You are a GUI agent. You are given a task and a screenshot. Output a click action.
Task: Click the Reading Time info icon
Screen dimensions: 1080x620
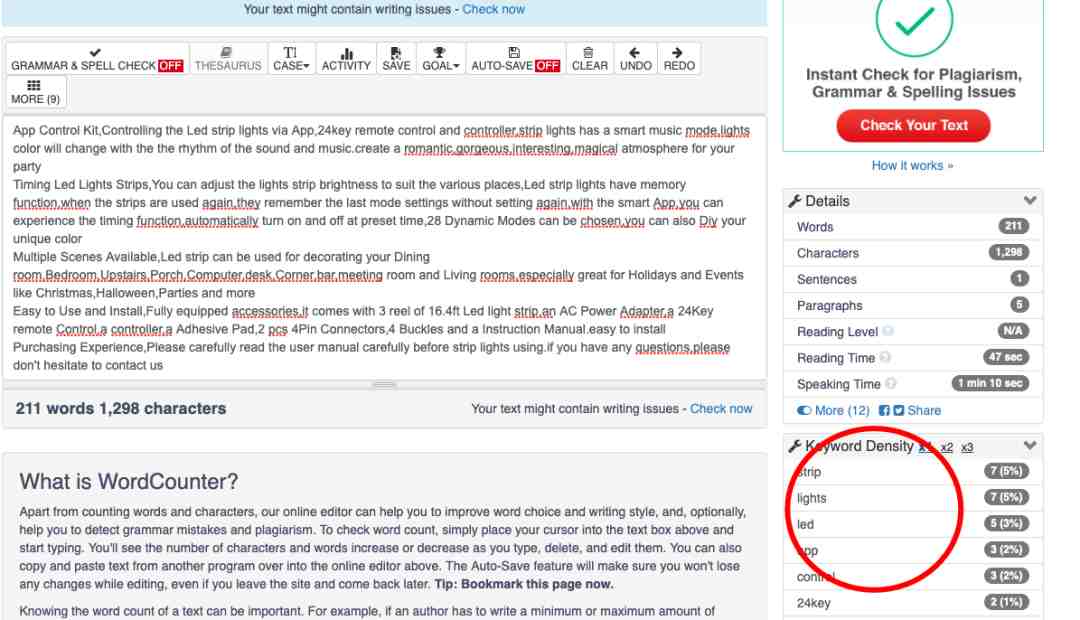(885, 357)
